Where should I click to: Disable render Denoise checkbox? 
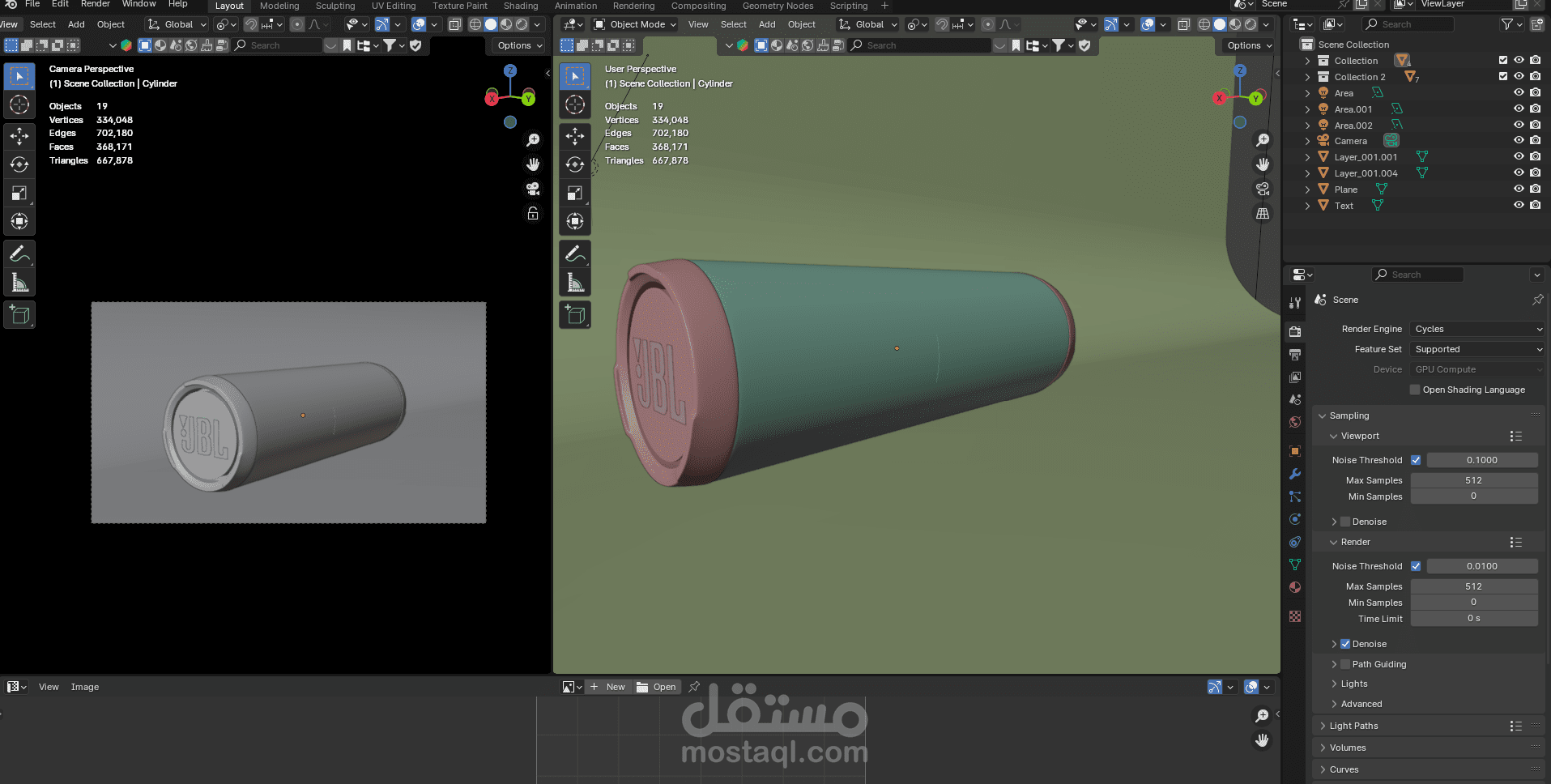(1345, 644)
